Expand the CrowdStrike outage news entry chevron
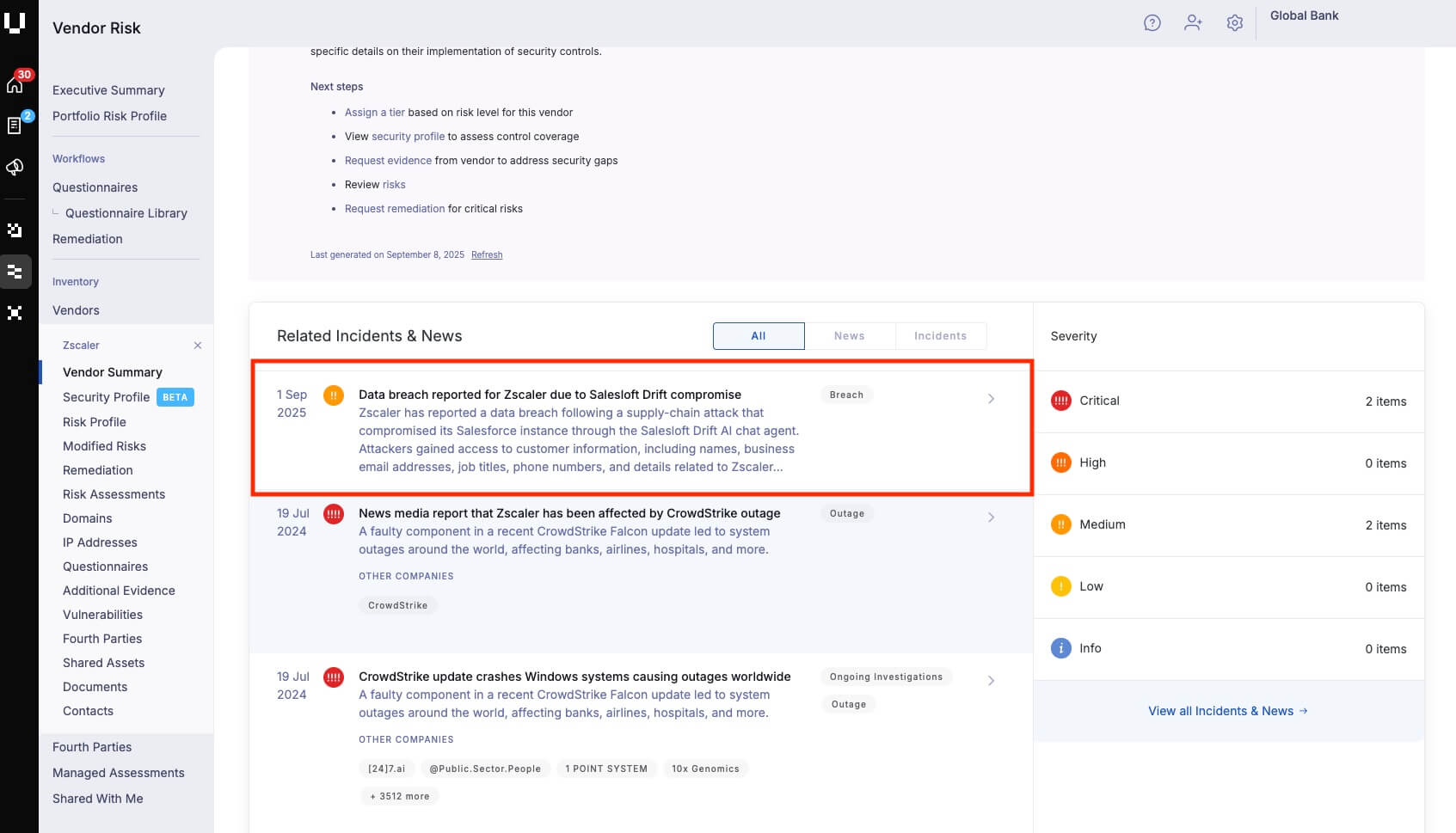This screenshot has width=1456, height=833. [991, 517]
